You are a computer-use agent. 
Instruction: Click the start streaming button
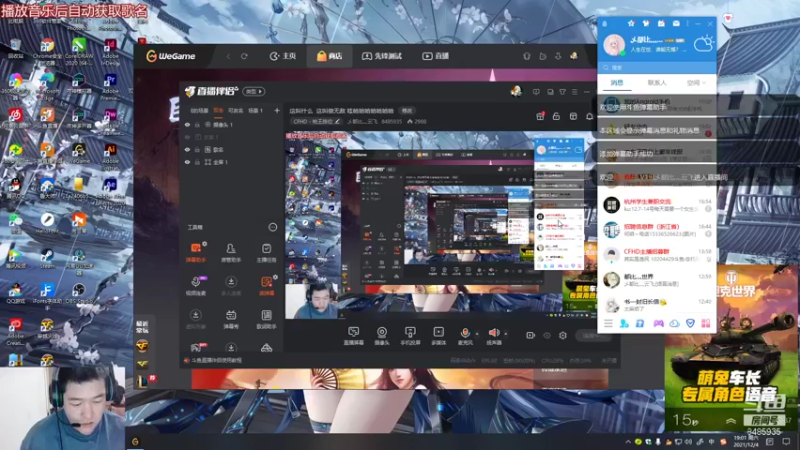593,335
